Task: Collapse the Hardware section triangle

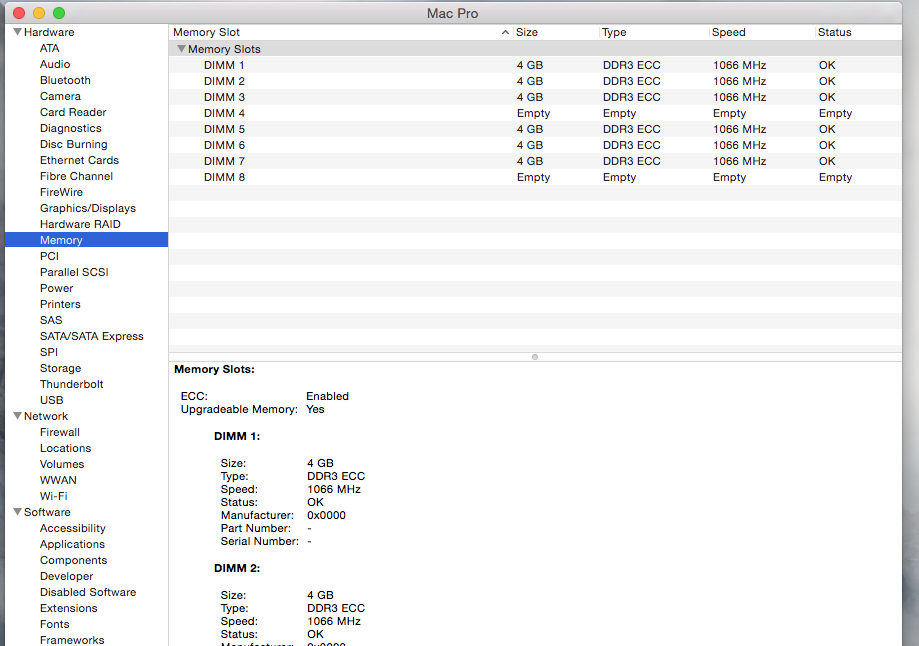Action: (18, 32)
